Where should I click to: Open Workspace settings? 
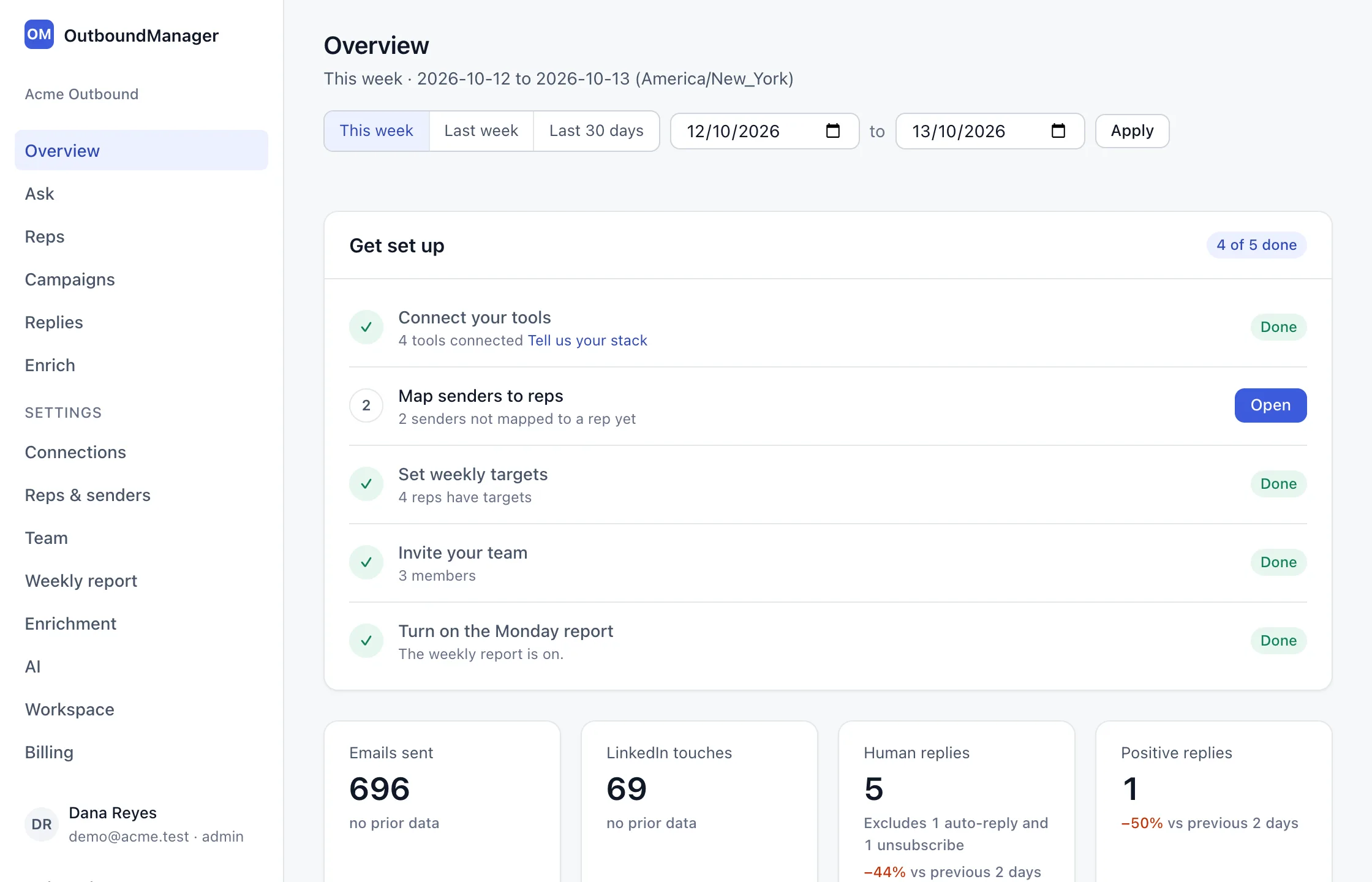coord(141,709)
